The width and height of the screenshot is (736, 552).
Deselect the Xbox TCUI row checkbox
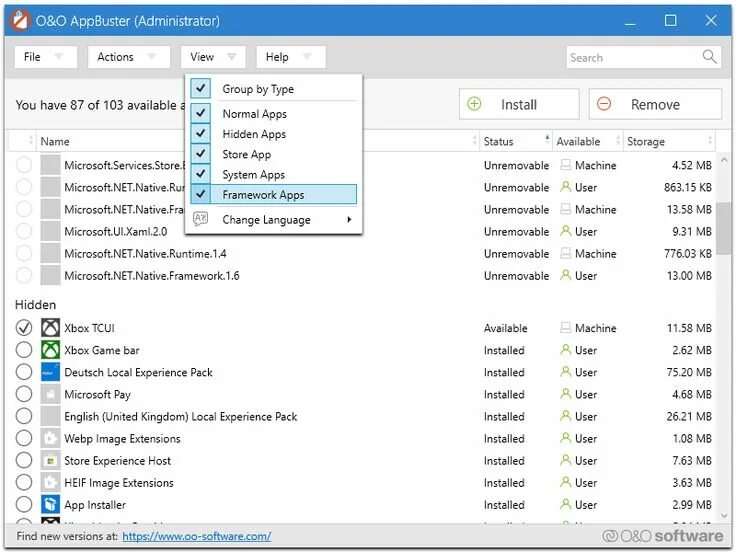24,328
